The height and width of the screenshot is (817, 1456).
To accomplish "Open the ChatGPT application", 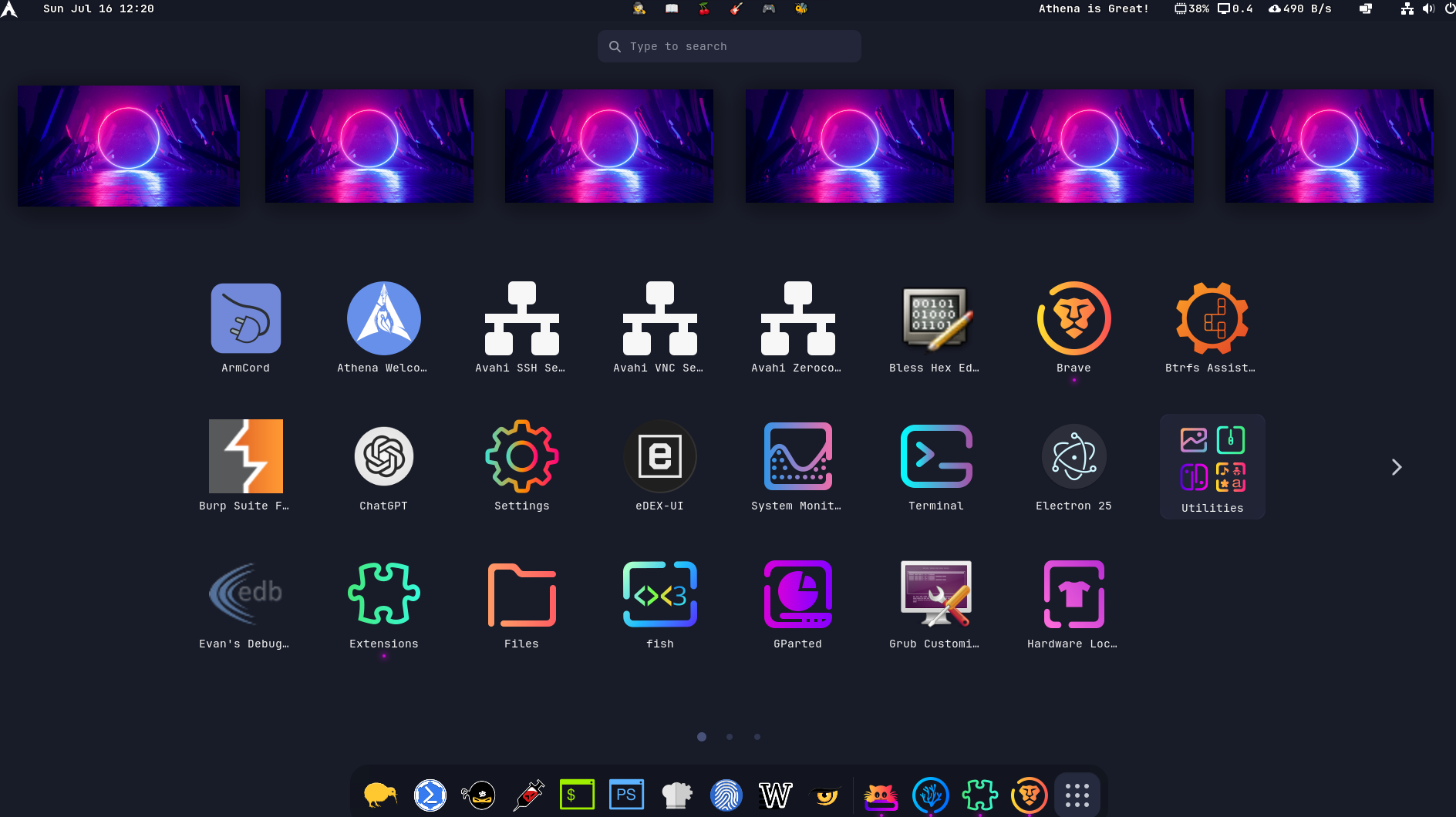I will [x=383, y=456].
